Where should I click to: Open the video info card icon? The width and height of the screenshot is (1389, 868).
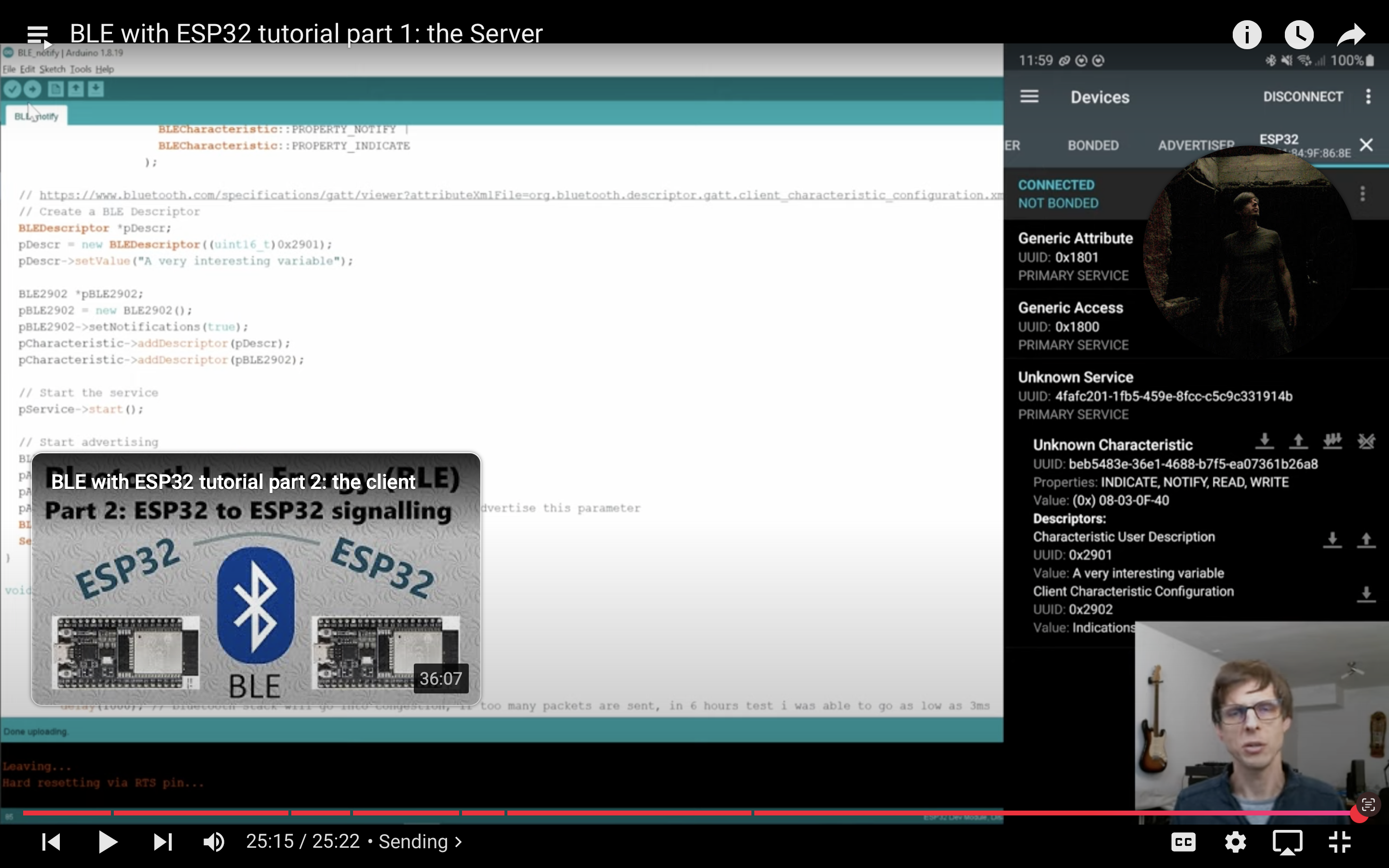pos(1247,34)
